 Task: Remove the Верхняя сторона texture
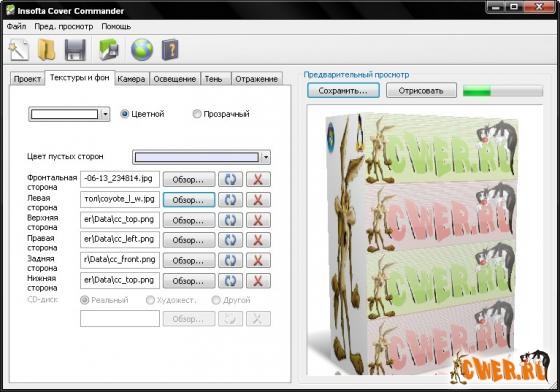[x=258, y=220]
